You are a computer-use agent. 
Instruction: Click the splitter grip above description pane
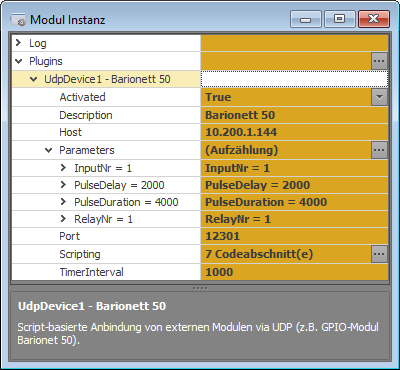click(200, 288)
